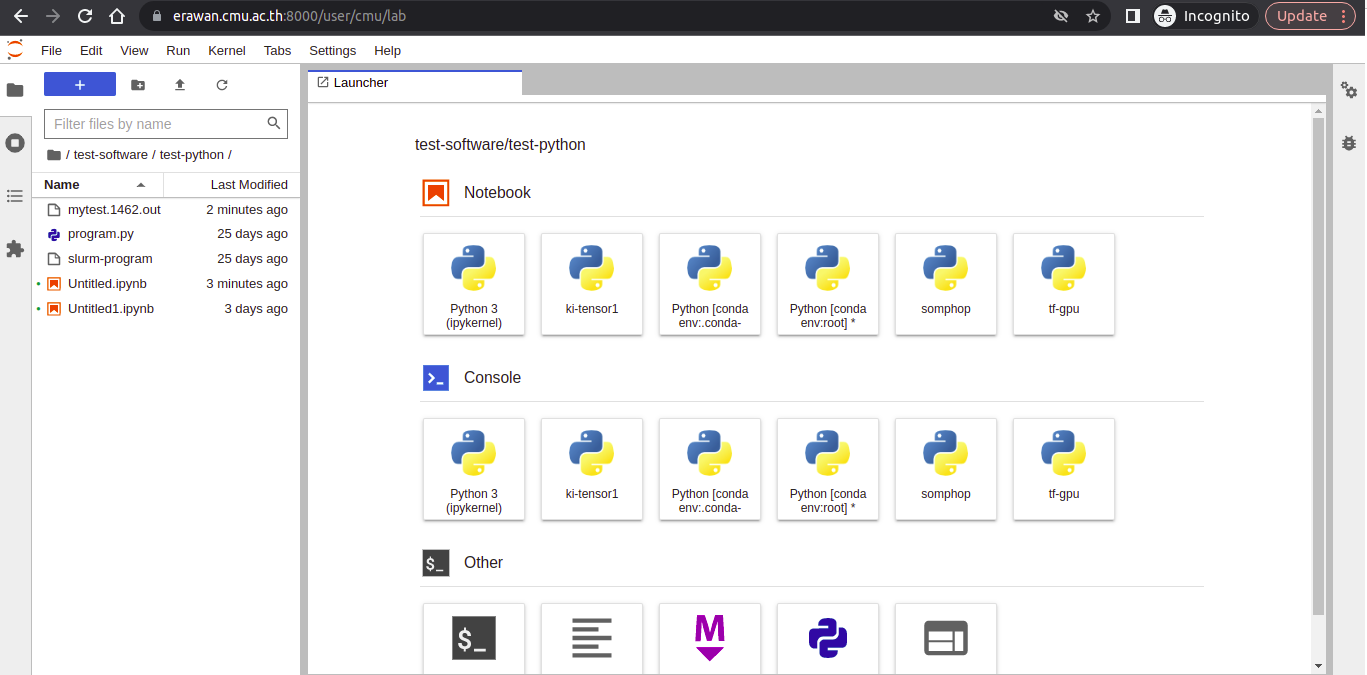The height and width of the screenshot is (675, 1367).
Task: Open Running Terminals and Kernels sidebar
Action: tap(15, 143)
